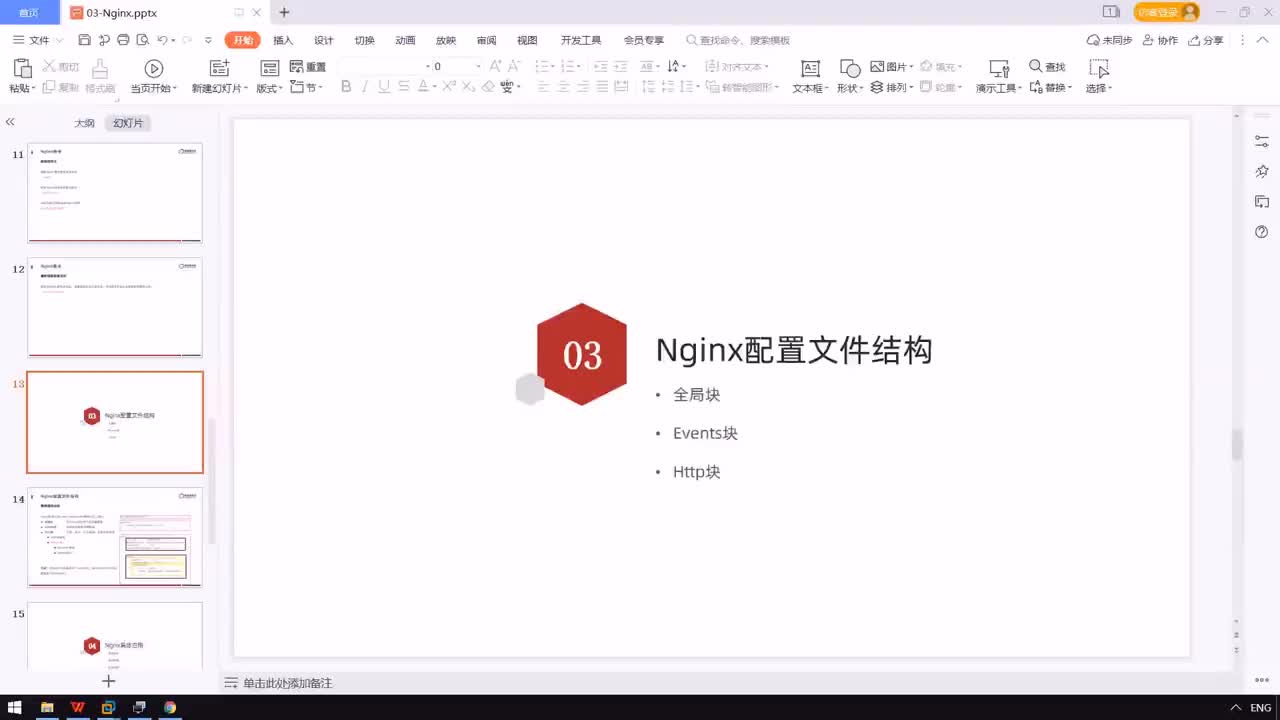Click the Print Preview icon

click(x=143, y=40)
